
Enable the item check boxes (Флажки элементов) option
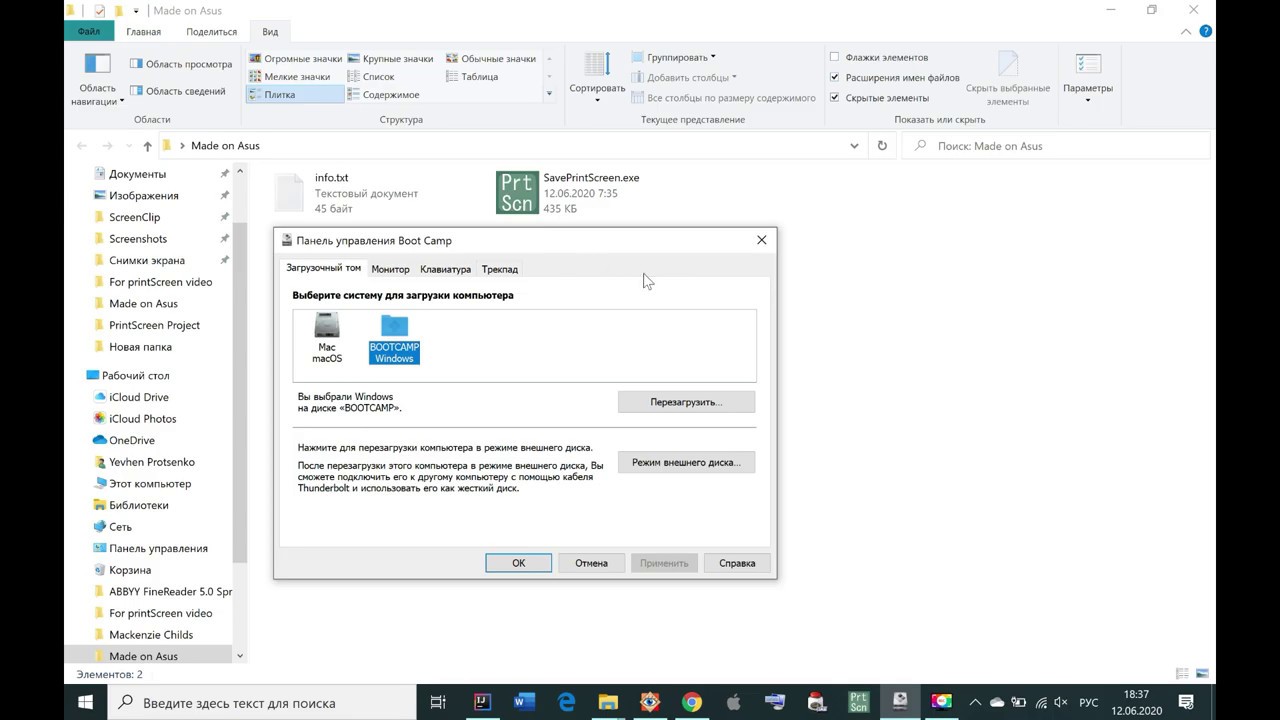click(x=835, y=58)
